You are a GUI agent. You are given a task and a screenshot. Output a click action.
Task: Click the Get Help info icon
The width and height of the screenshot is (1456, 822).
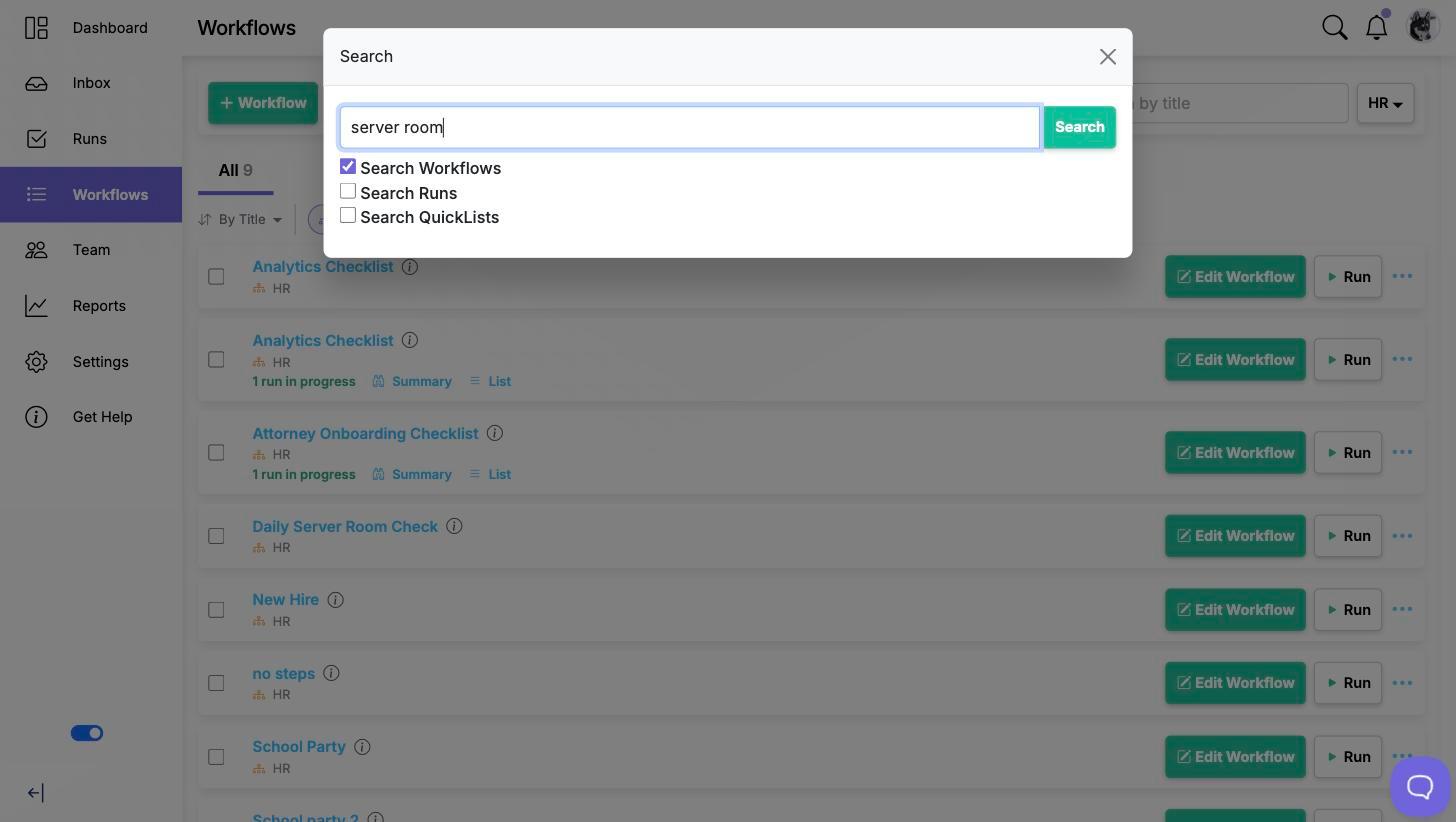pos(36,417)
